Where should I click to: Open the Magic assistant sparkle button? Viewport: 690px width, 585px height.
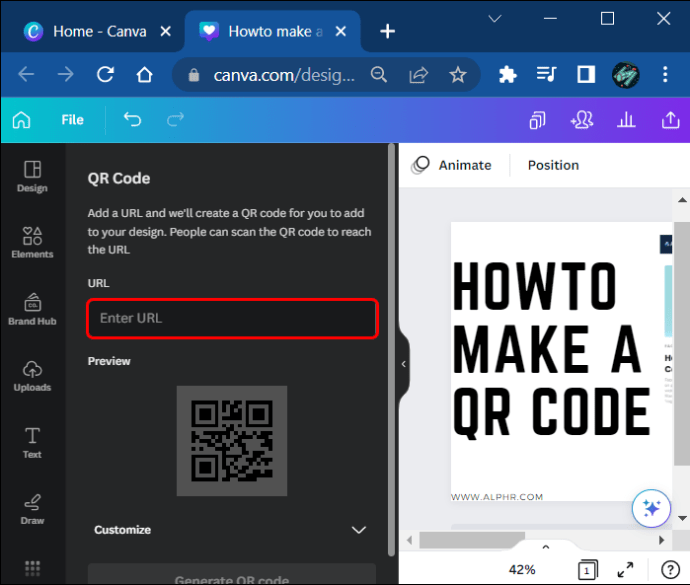pos(651,508)
